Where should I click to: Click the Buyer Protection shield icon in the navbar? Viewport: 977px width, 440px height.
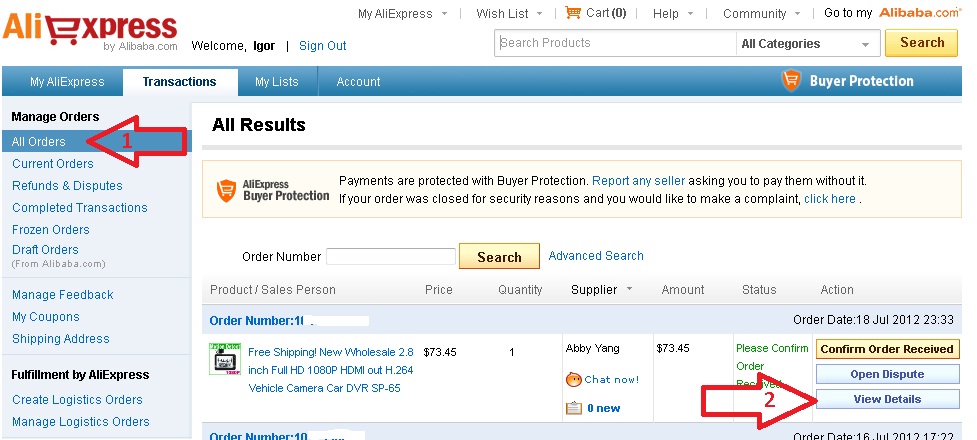coord(791,81)
